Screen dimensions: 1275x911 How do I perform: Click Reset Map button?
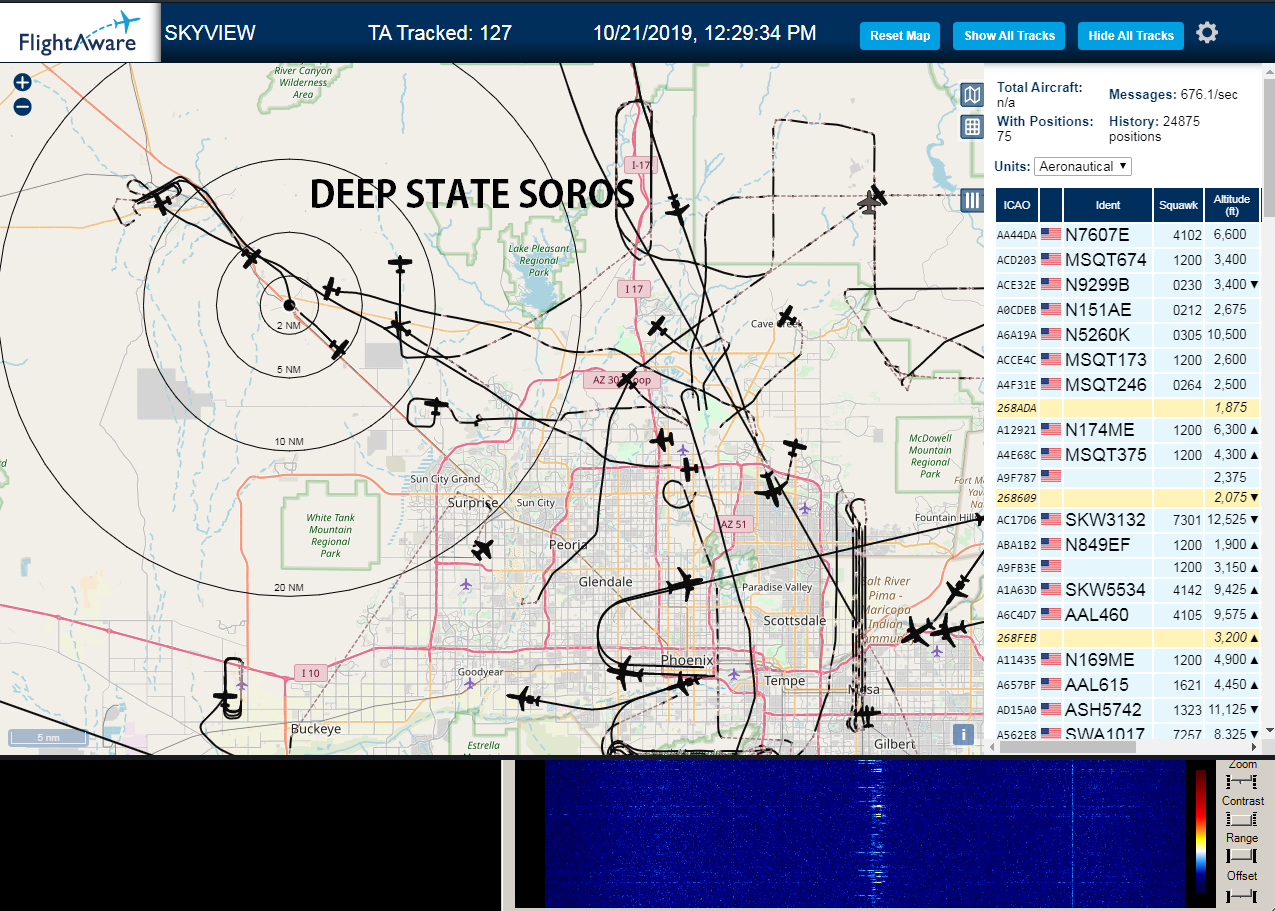[900, 35]
